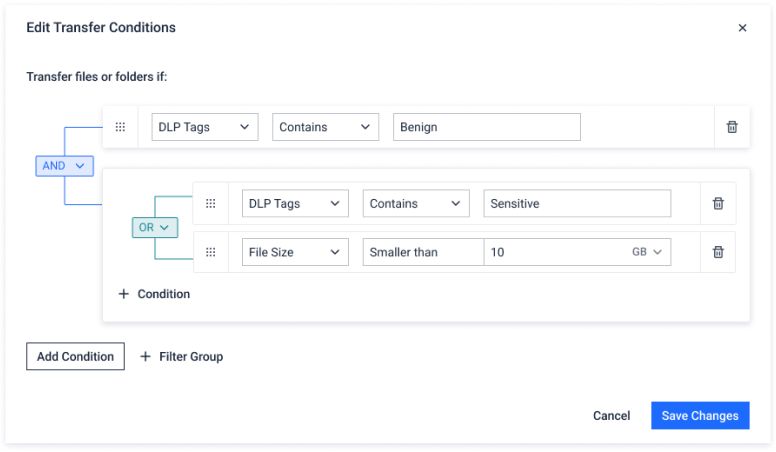Open Contains operator dropdown for Benign row

point(325,127)
